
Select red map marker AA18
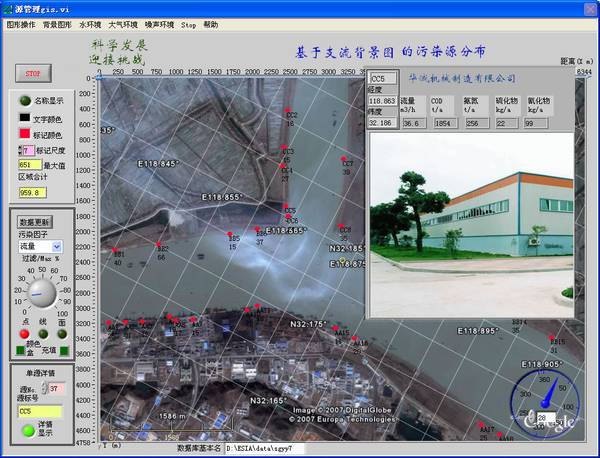pos(499,434)
